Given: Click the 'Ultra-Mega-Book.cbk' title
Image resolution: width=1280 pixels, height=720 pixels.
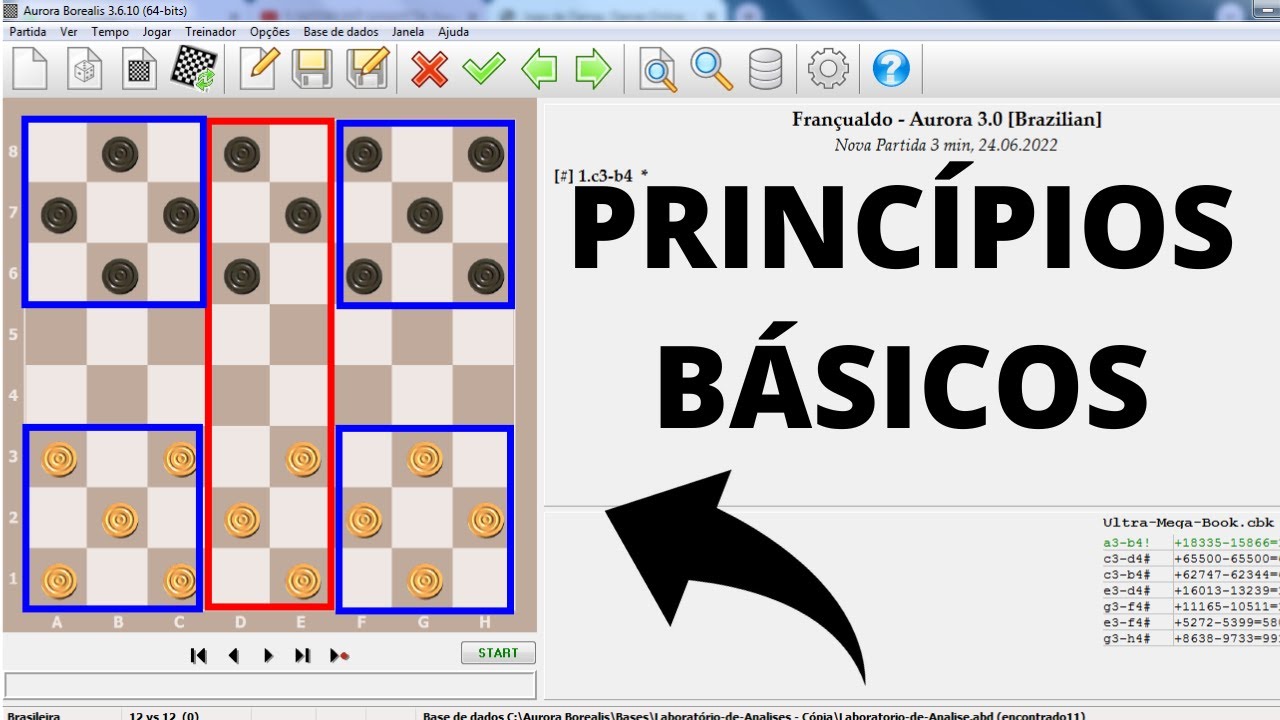Looking at the screenshot, I should pyautogui.click(x=1189, y=522).
